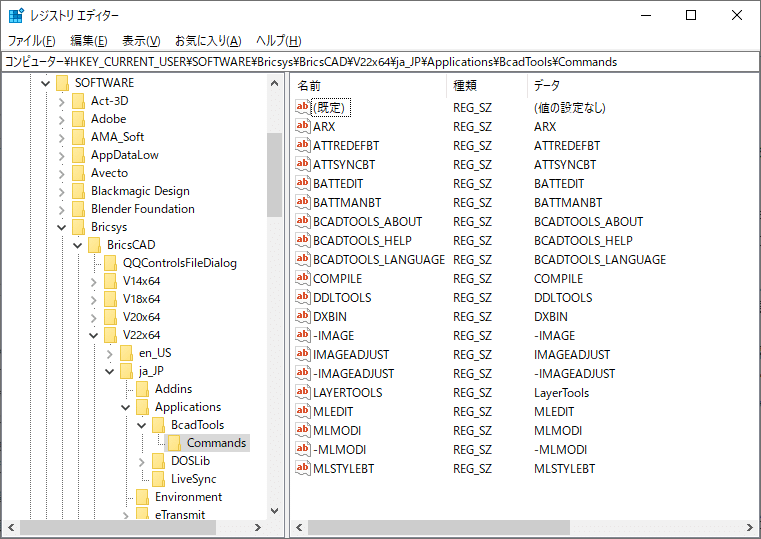Screen dimensions: 761x539
Task: Click the ab icon next to ATTREDEFBT
Action: click(302, 145)
